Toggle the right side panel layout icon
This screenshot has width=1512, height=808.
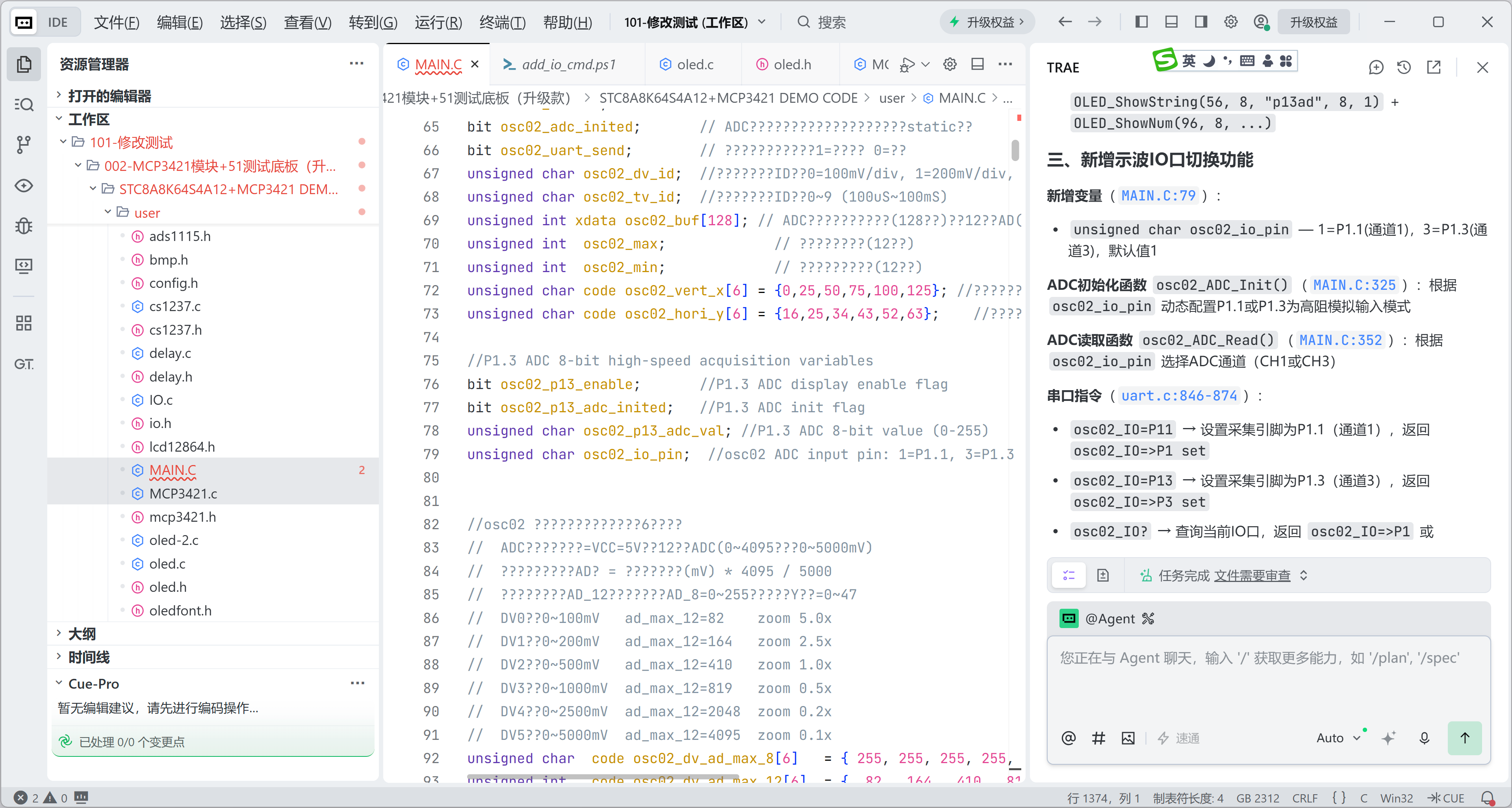[1201, 22]
